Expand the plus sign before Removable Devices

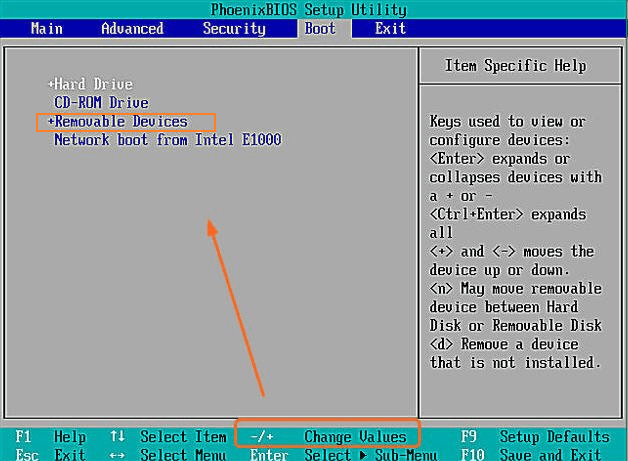pyautogui.click(x=51, y=121)
